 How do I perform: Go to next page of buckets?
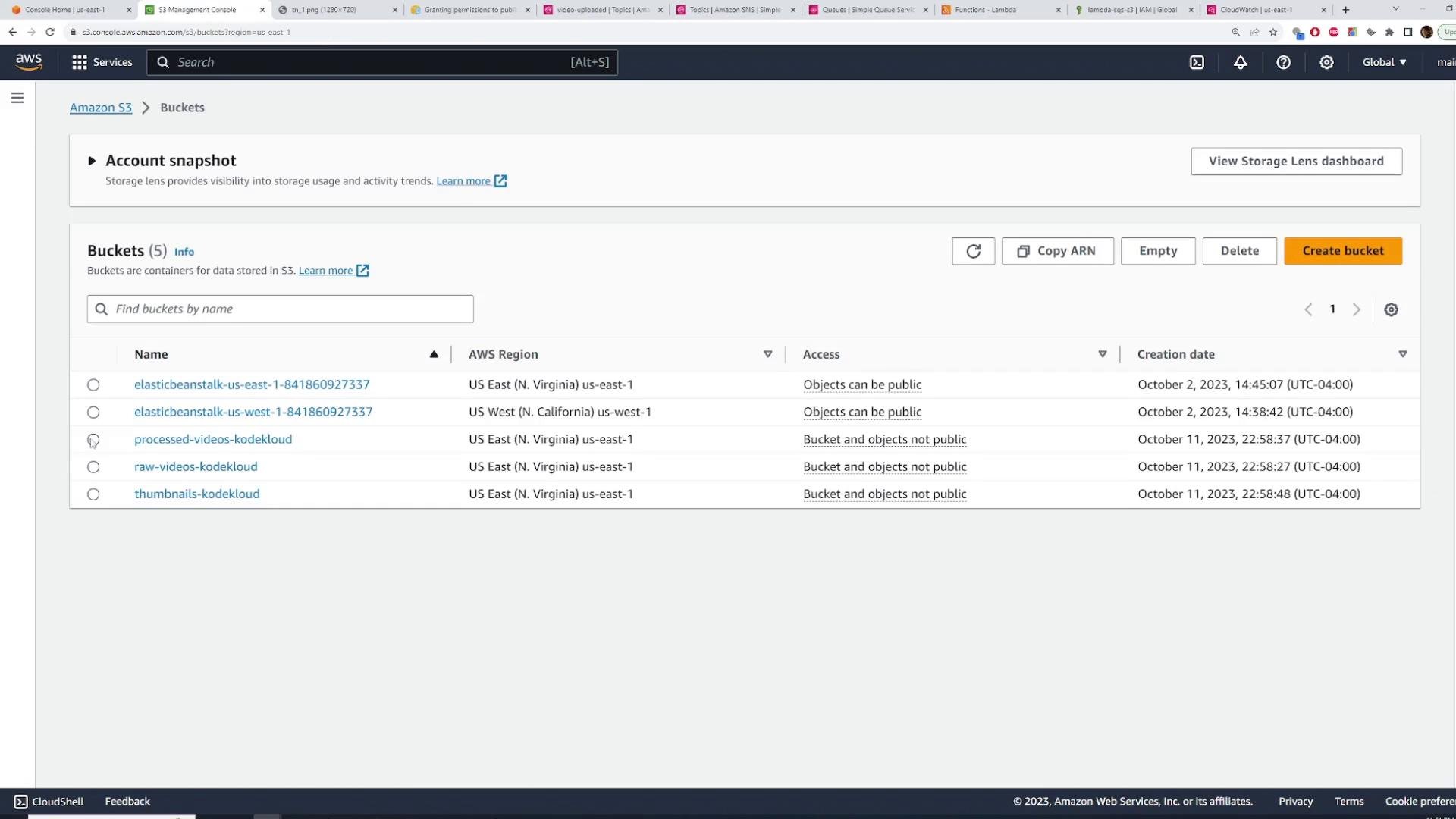point(1357,309)
